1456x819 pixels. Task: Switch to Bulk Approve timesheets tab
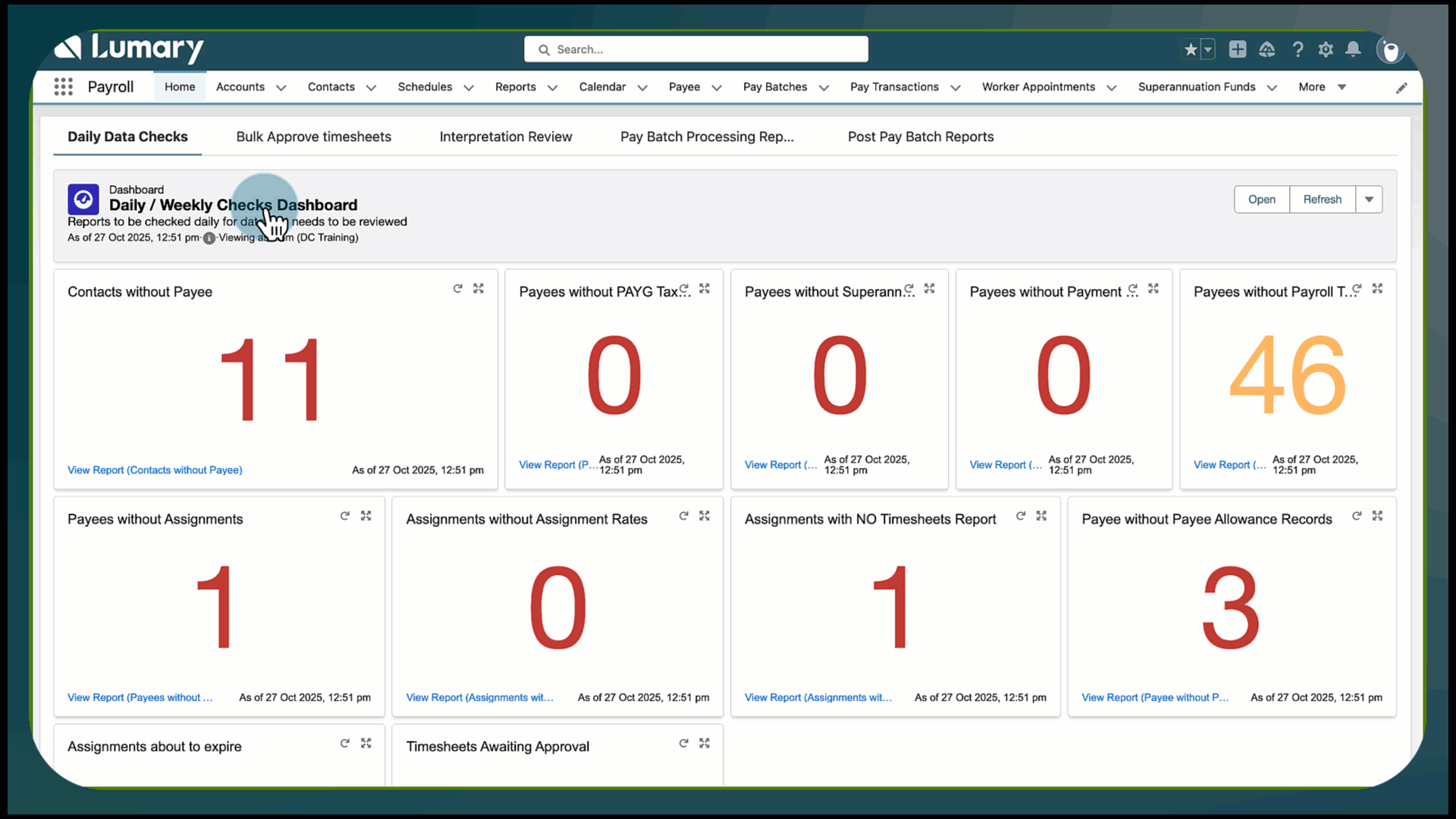pos(313,136)
